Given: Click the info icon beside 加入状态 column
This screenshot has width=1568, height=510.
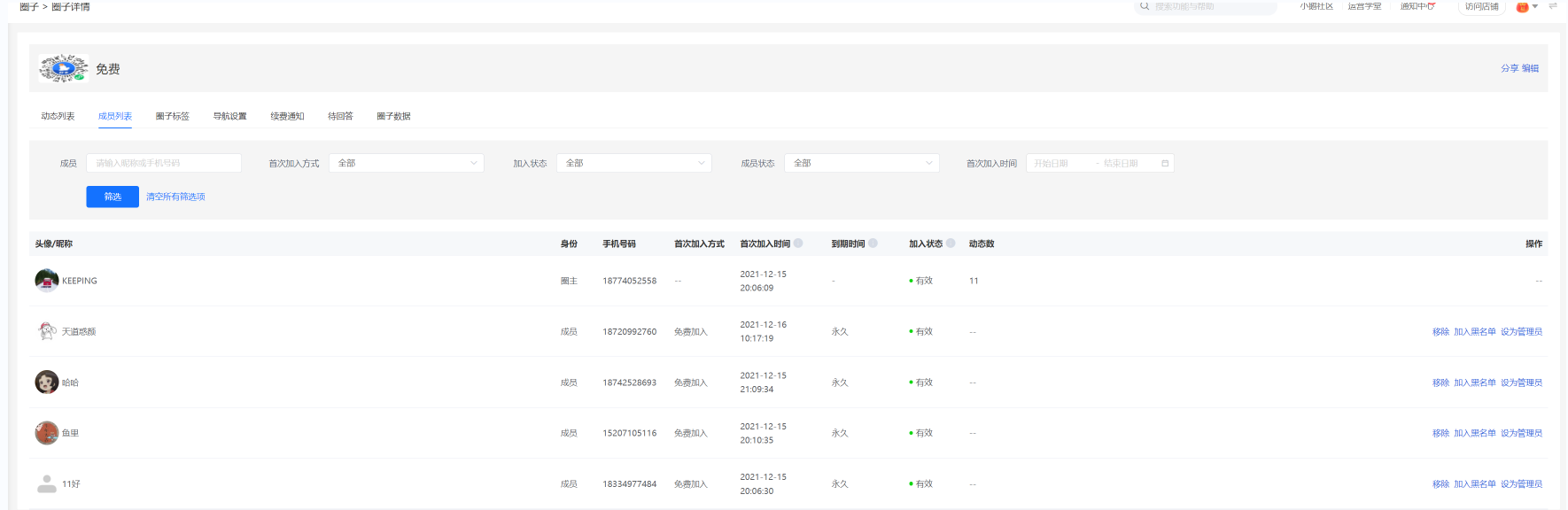Looking at the screenshot, I should [x=951, y=243].
